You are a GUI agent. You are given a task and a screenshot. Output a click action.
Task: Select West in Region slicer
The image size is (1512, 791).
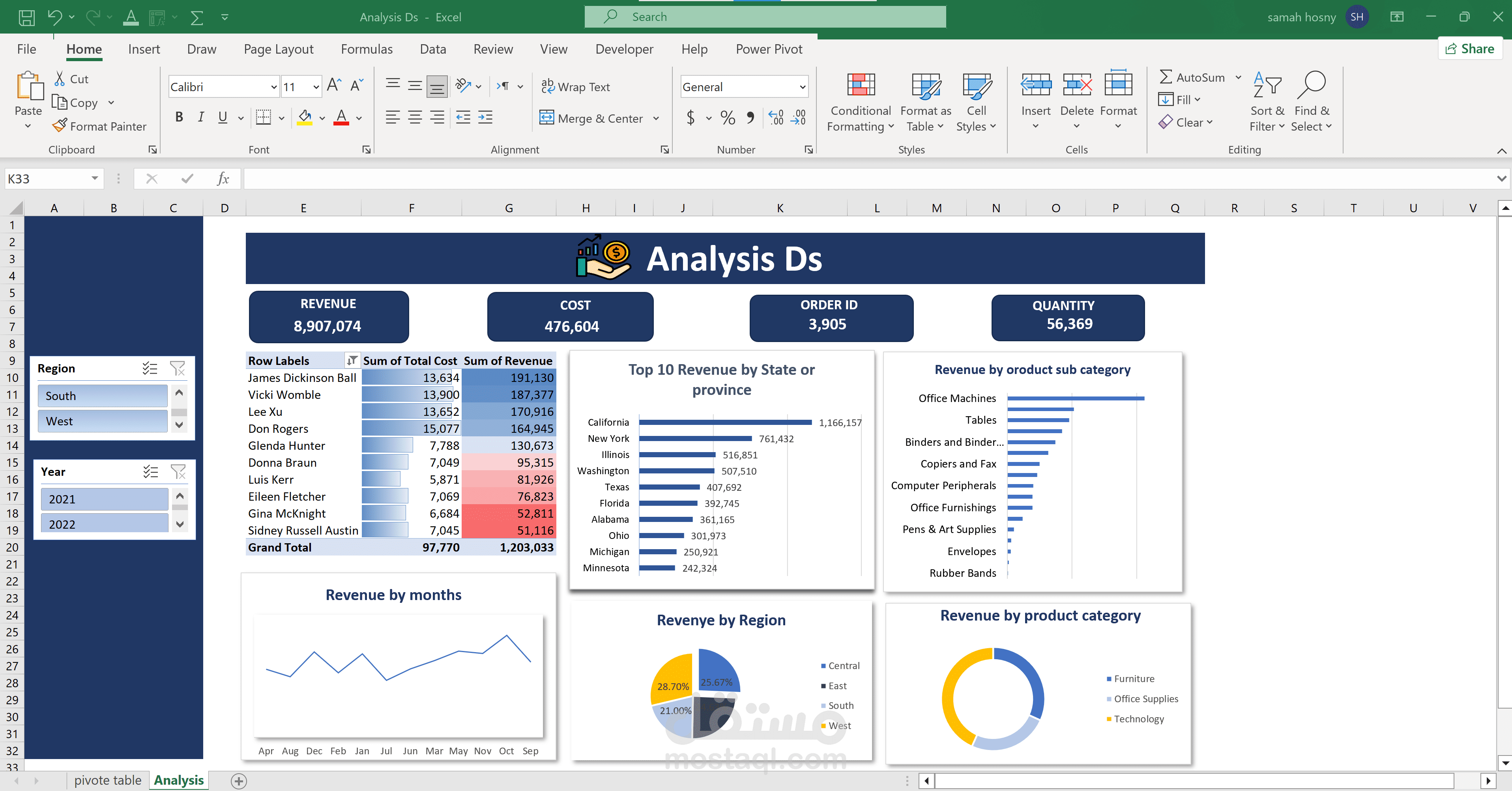[x=103, y=421]
